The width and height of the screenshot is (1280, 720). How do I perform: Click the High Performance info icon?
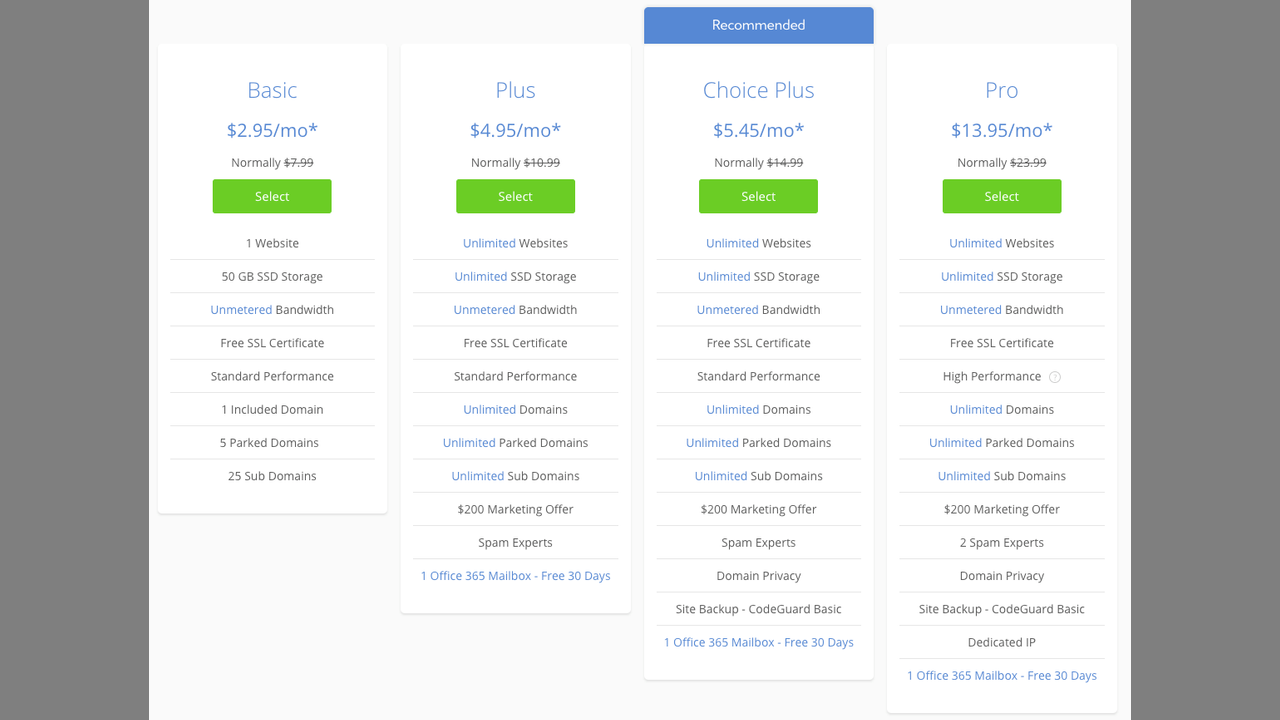click(x=1054, y=377)
